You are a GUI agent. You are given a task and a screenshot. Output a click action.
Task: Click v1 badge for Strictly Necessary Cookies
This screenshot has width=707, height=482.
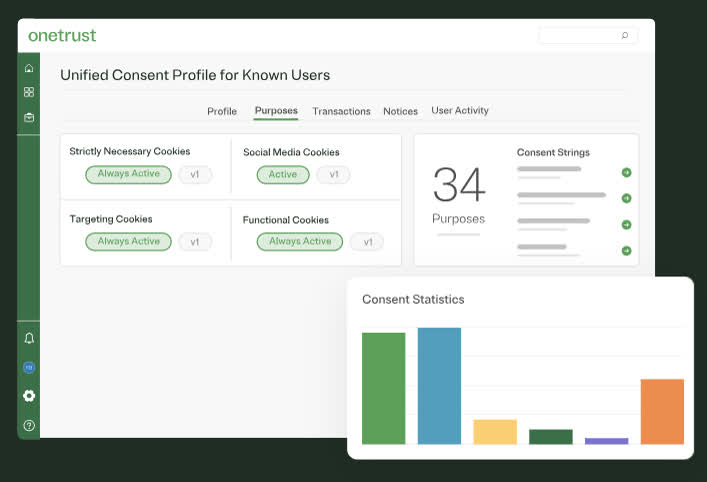tap(195, 174)
